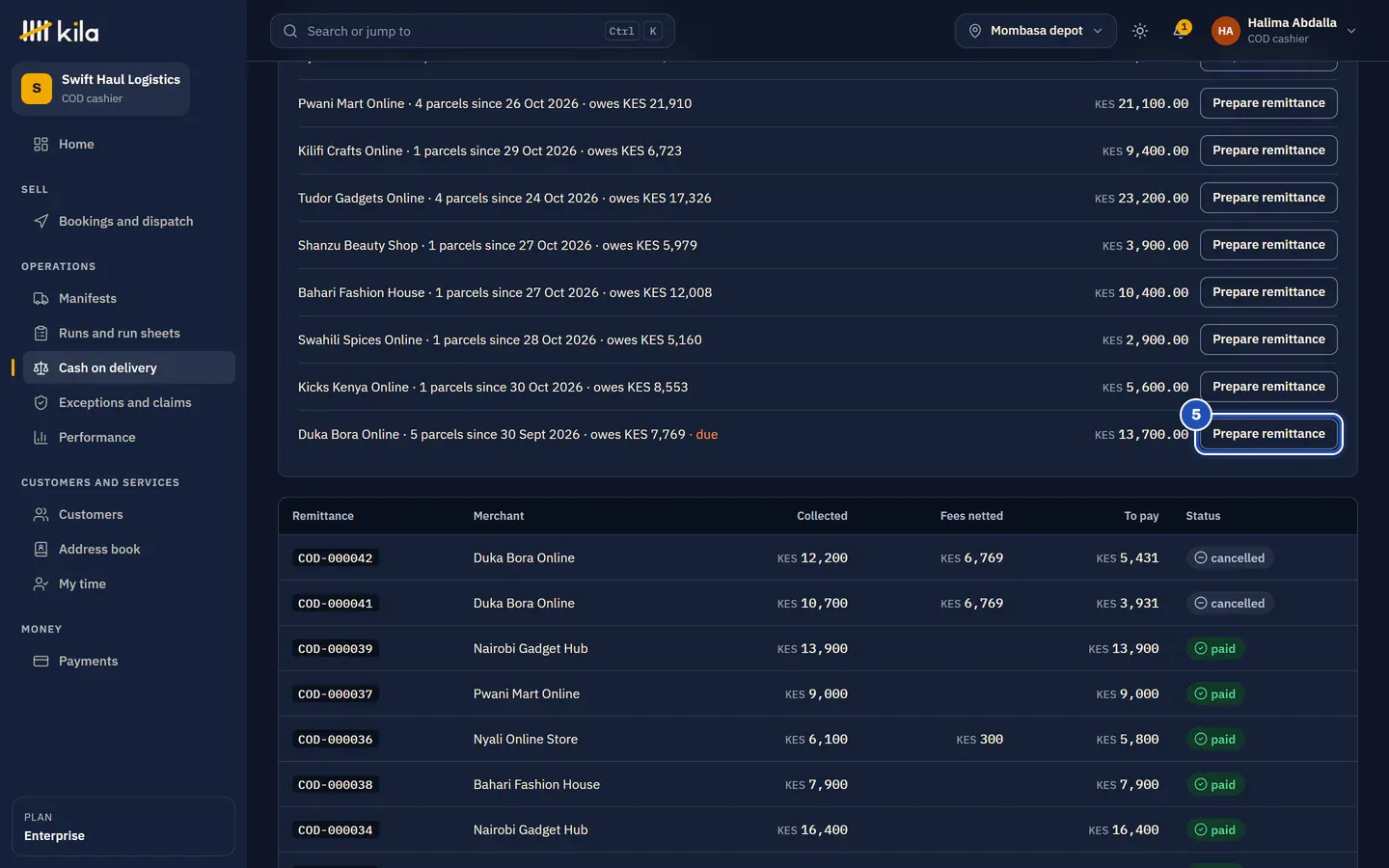This screenshot has height=868, width=1389.
Task: Navigate to Exceptions and claims
Action: [x=129, y=403]
